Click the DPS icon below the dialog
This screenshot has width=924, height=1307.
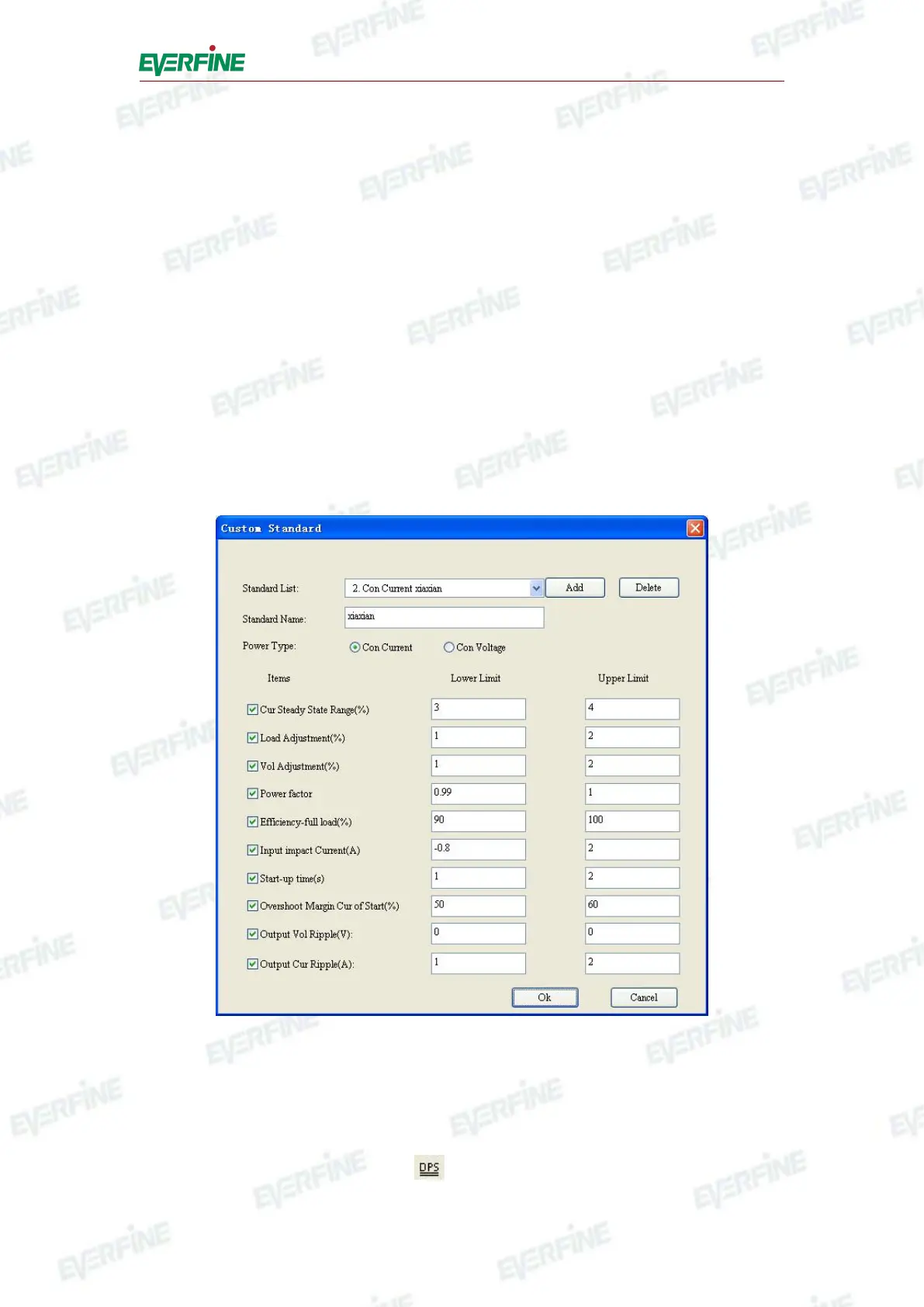click(x=429, y=1167)
